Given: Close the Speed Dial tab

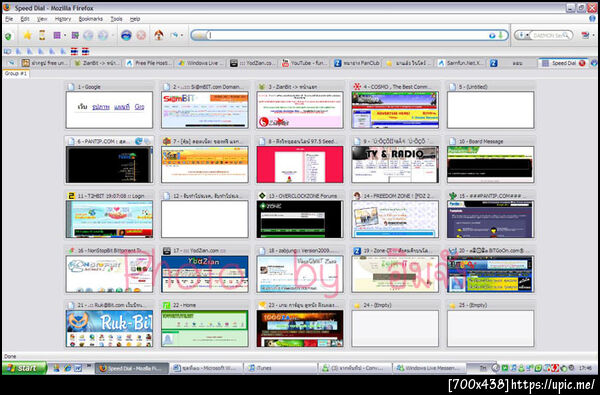Looking at the screenshot, I should click(582, 63).
